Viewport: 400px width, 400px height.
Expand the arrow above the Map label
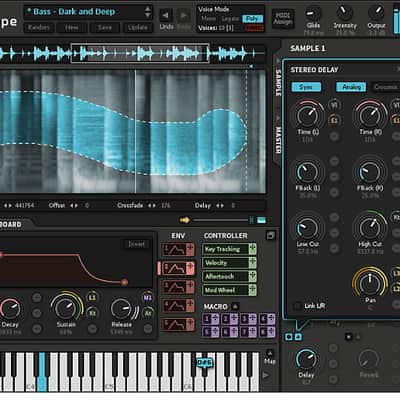[x=270, y=354]
